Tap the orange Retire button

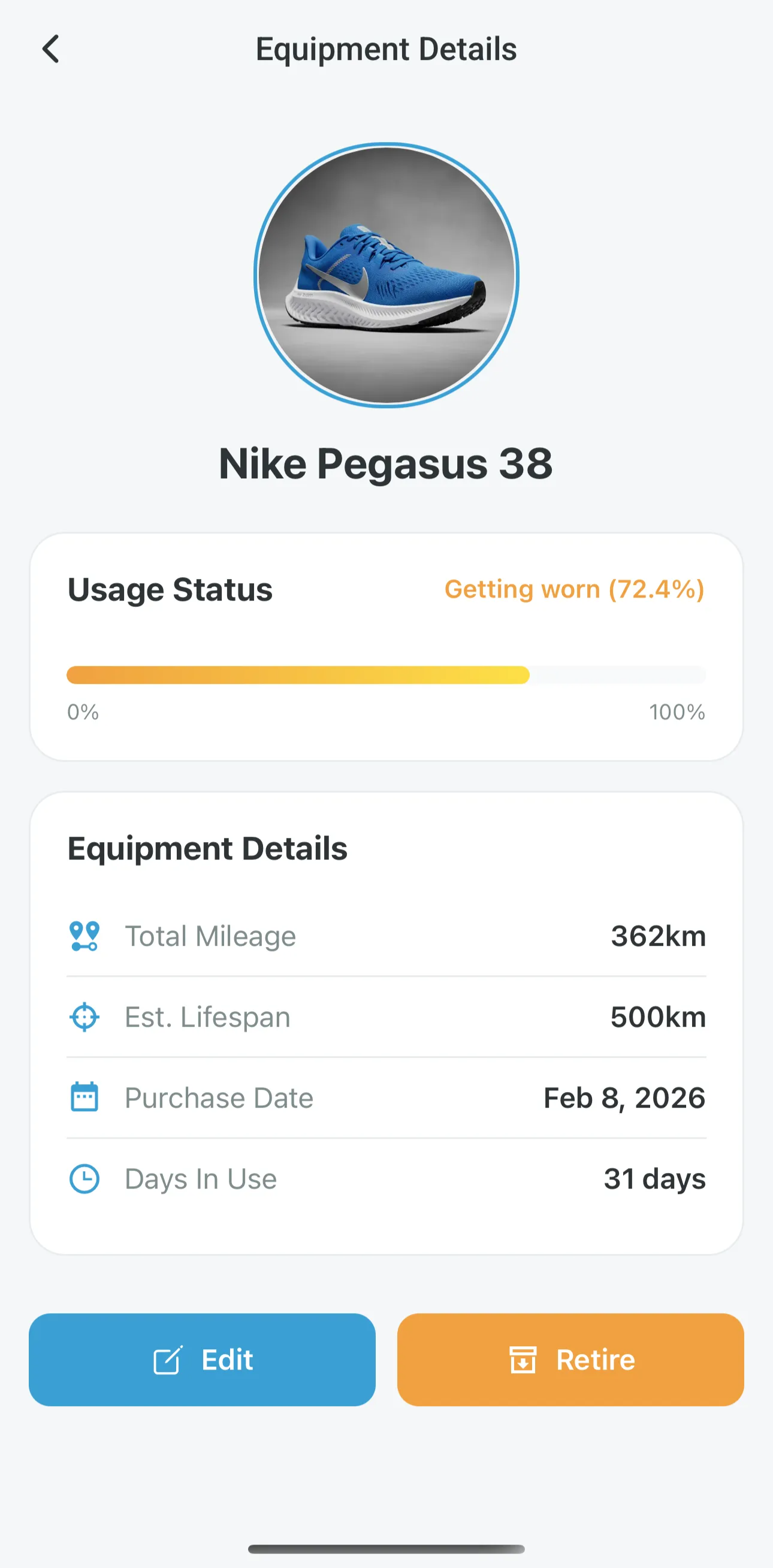tap(570, 1360)
